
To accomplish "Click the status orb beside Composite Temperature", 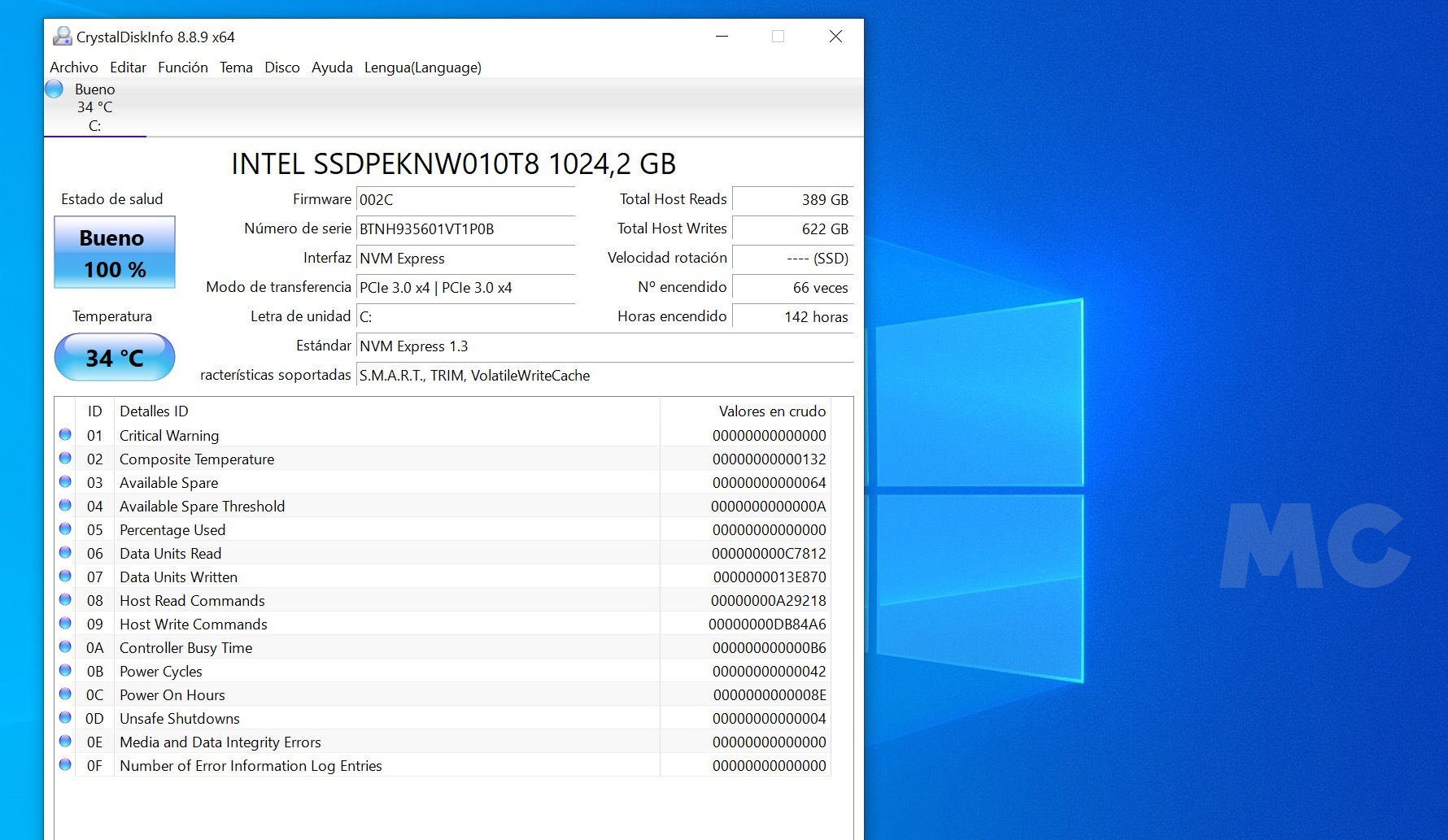I will (x=65, y=459).
